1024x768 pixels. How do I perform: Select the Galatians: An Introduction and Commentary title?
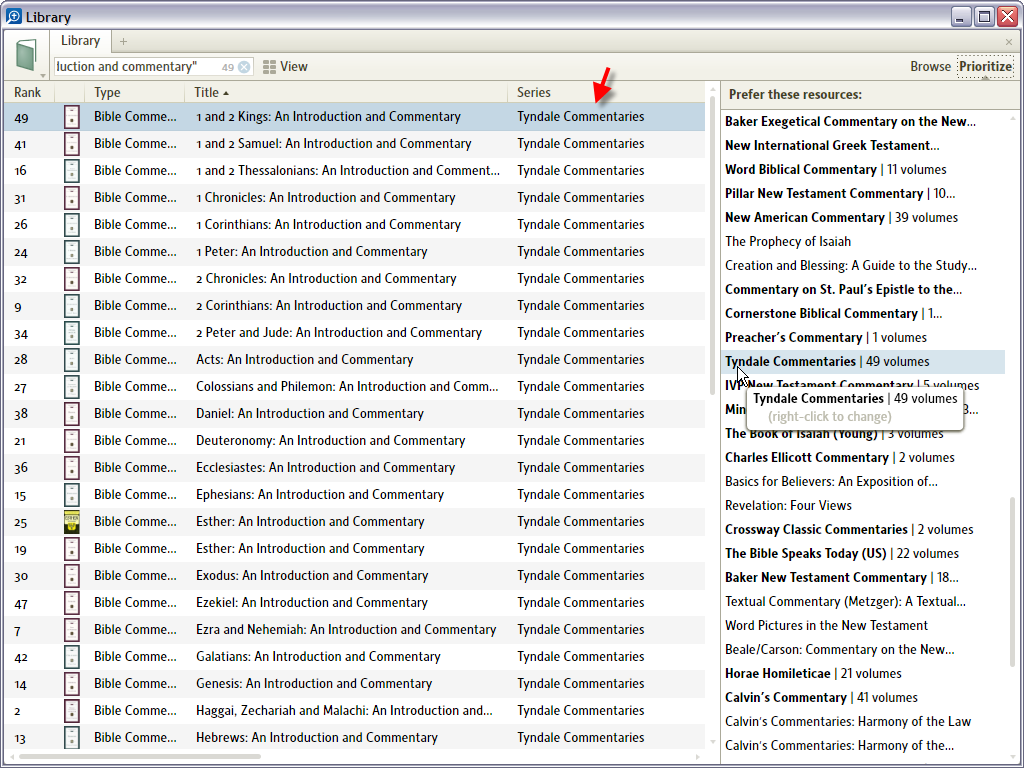318,657
